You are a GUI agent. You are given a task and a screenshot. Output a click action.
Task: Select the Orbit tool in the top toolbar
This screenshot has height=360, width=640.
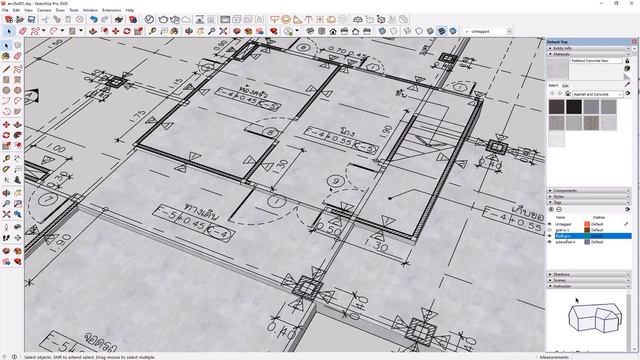click(189, 31)
